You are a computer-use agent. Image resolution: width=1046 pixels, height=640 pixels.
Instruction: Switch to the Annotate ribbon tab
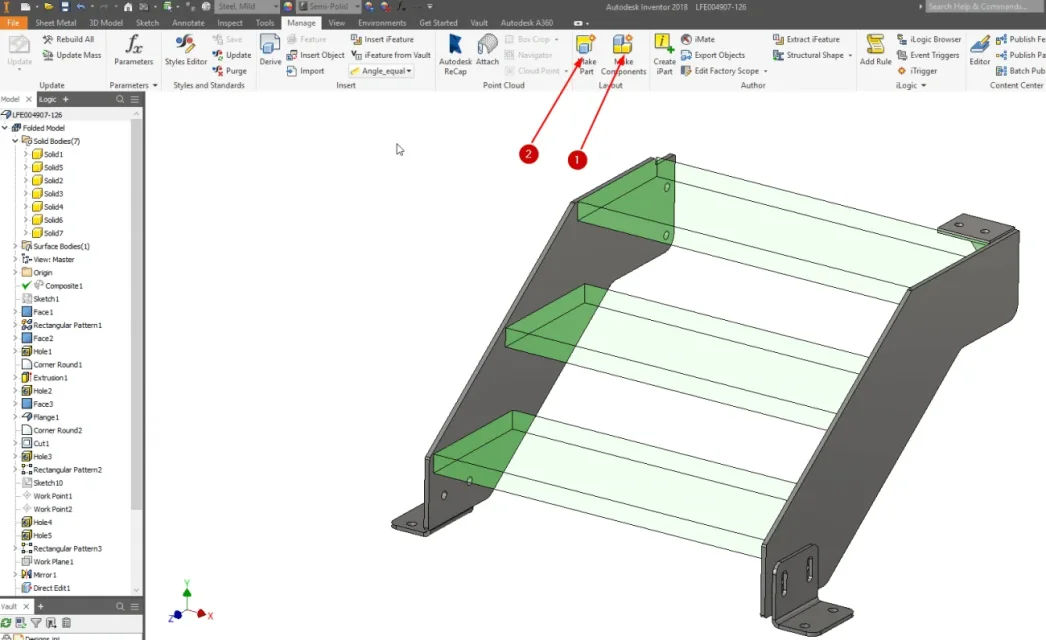click(188, 23)
